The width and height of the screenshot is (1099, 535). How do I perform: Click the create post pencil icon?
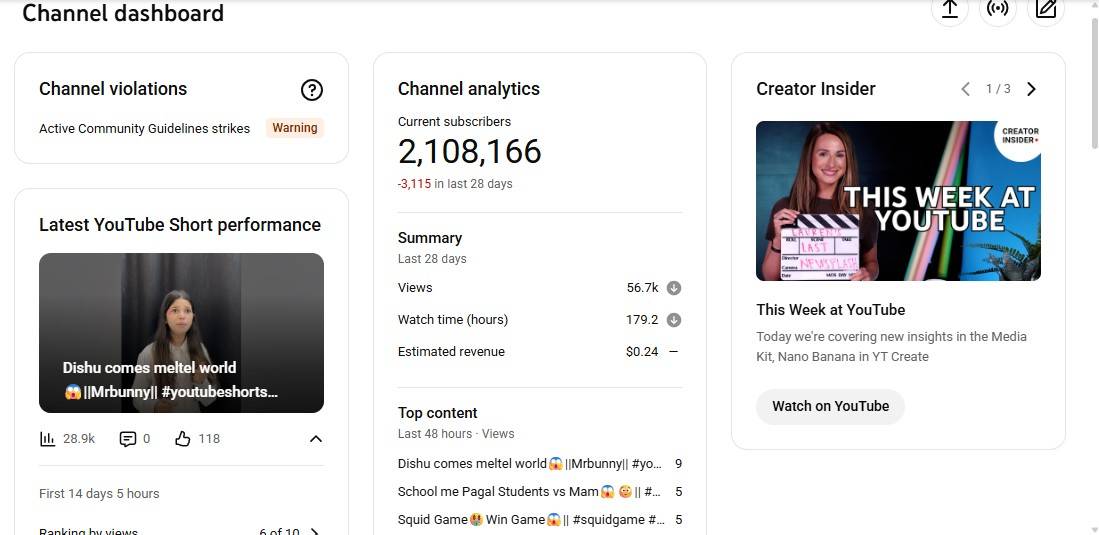pyautogui.click(x=1046, y=9)
